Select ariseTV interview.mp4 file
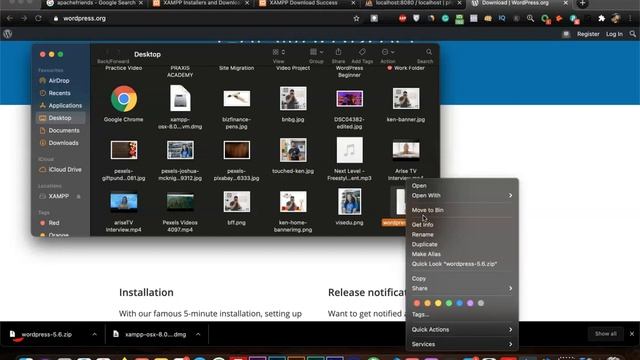 124,202
